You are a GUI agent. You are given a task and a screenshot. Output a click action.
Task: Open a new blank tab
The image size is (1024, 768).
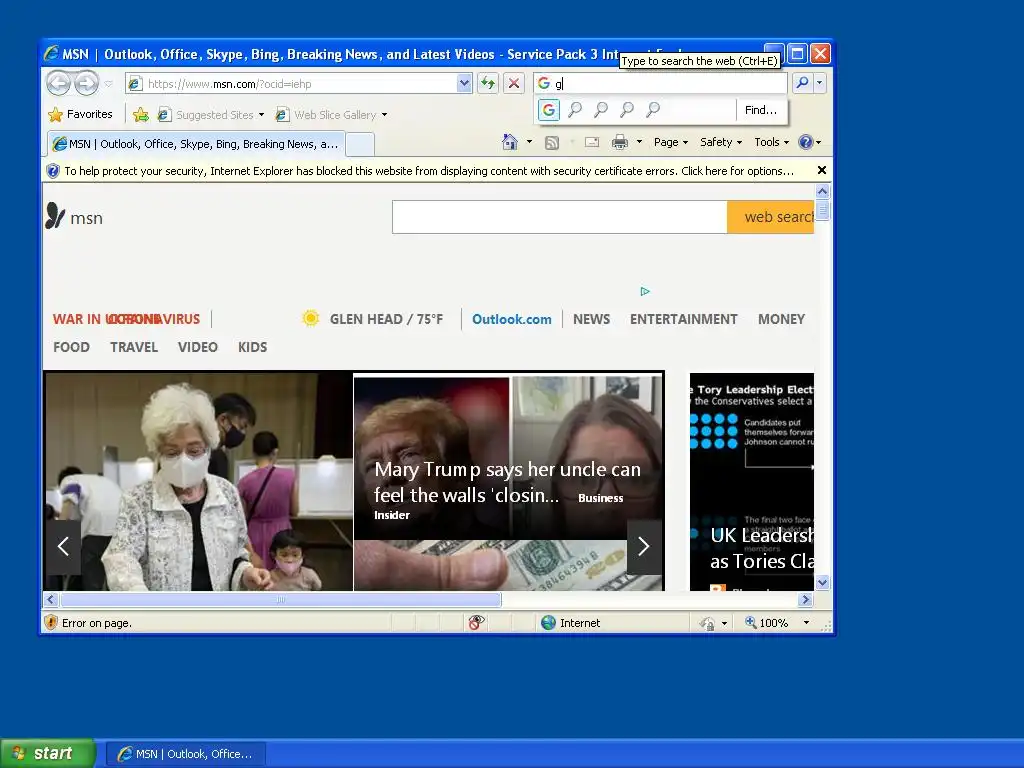point(360,144)
